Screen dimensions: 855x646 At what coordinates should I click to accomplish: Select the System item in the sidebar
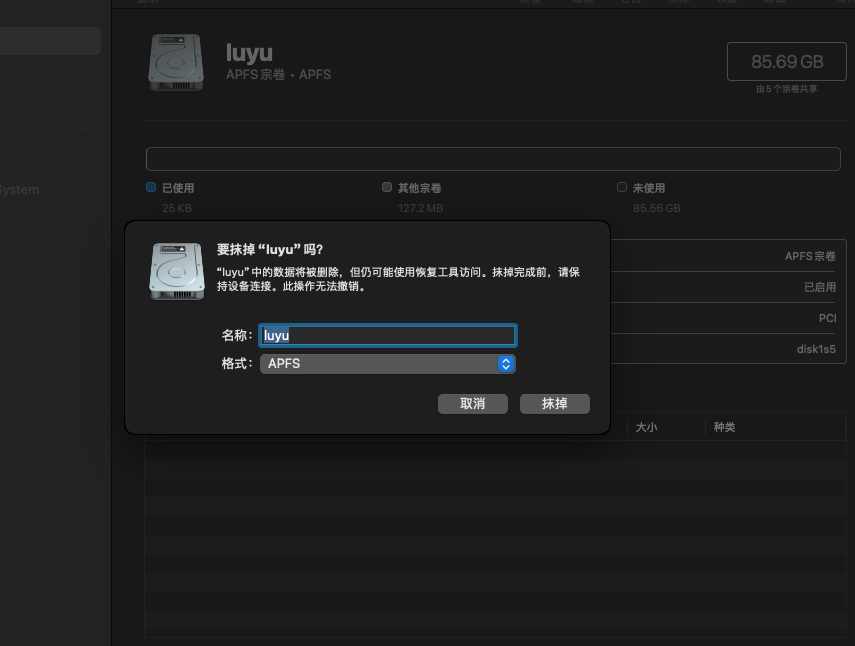[x=19, y=190]
